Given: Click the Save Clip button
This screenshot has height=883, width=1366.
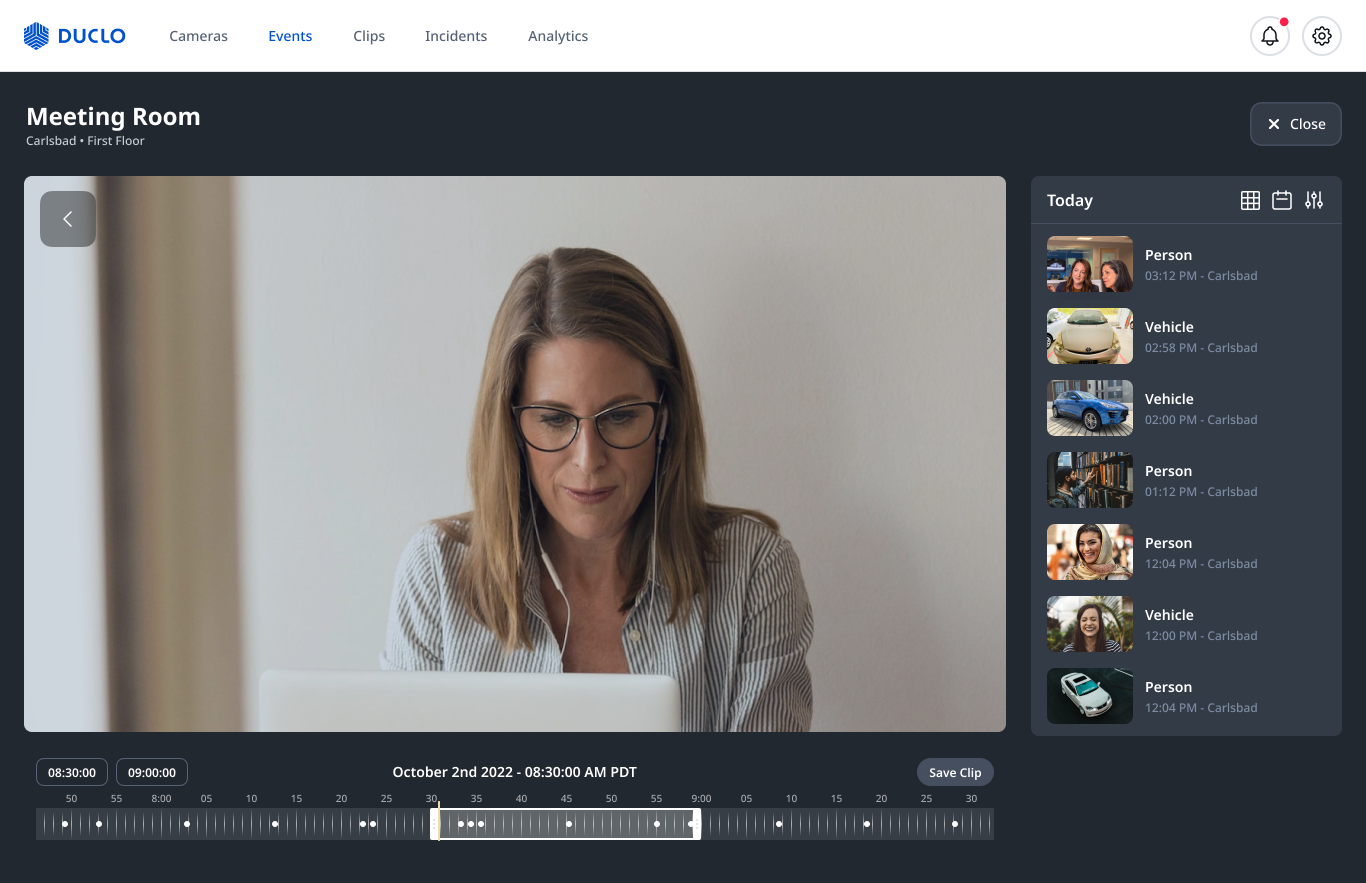Looking at the screenshot, I should [955, 772].
